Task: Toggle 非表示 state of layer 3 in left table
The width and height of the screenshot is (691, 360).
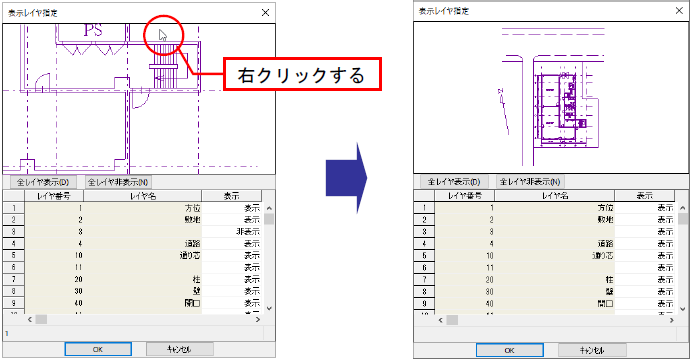Action: click(x=231, y=231)
